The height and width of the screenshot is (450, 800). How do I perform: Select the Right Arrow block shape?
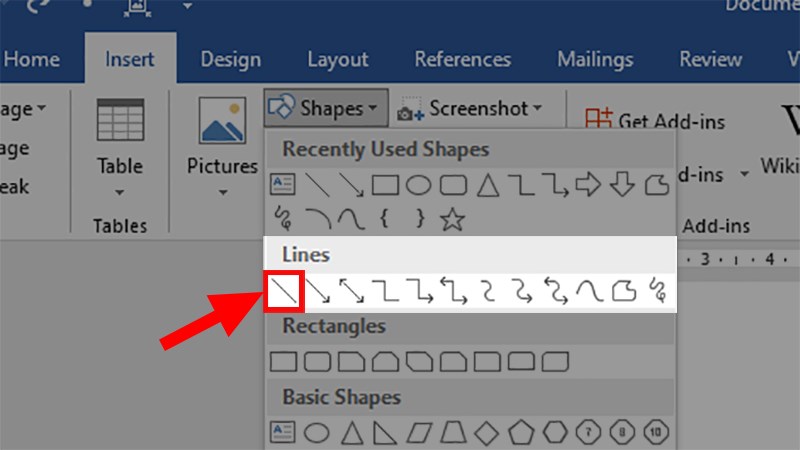(x=589, y=185)
